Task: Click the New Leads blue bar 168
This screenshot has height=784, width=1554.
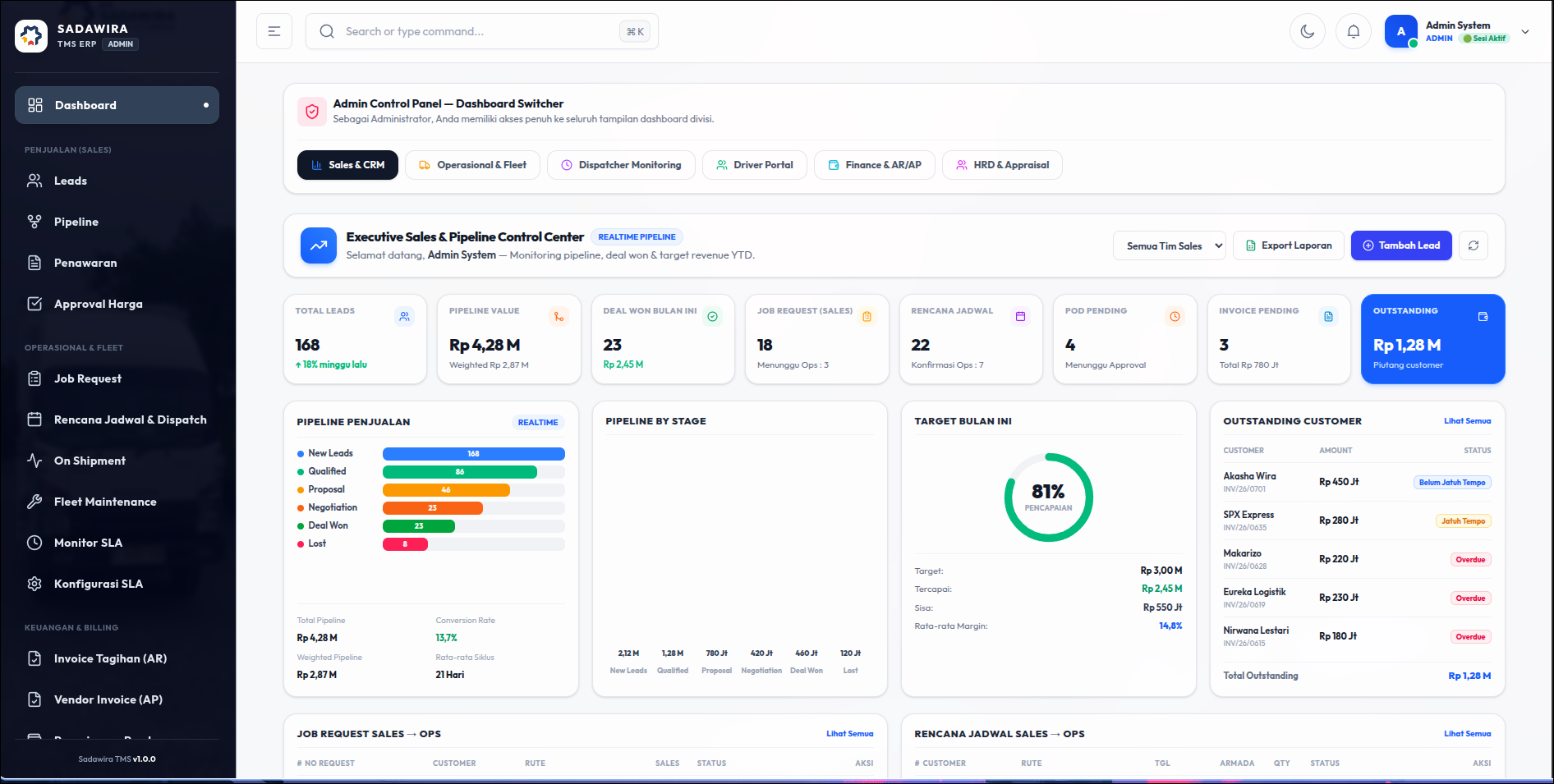Action: (x=474, y=454)
